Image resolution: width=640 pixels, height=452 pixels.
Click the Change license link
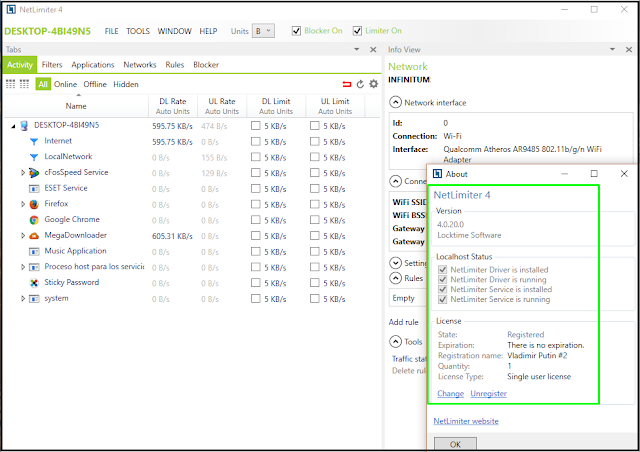click(450, 394)
